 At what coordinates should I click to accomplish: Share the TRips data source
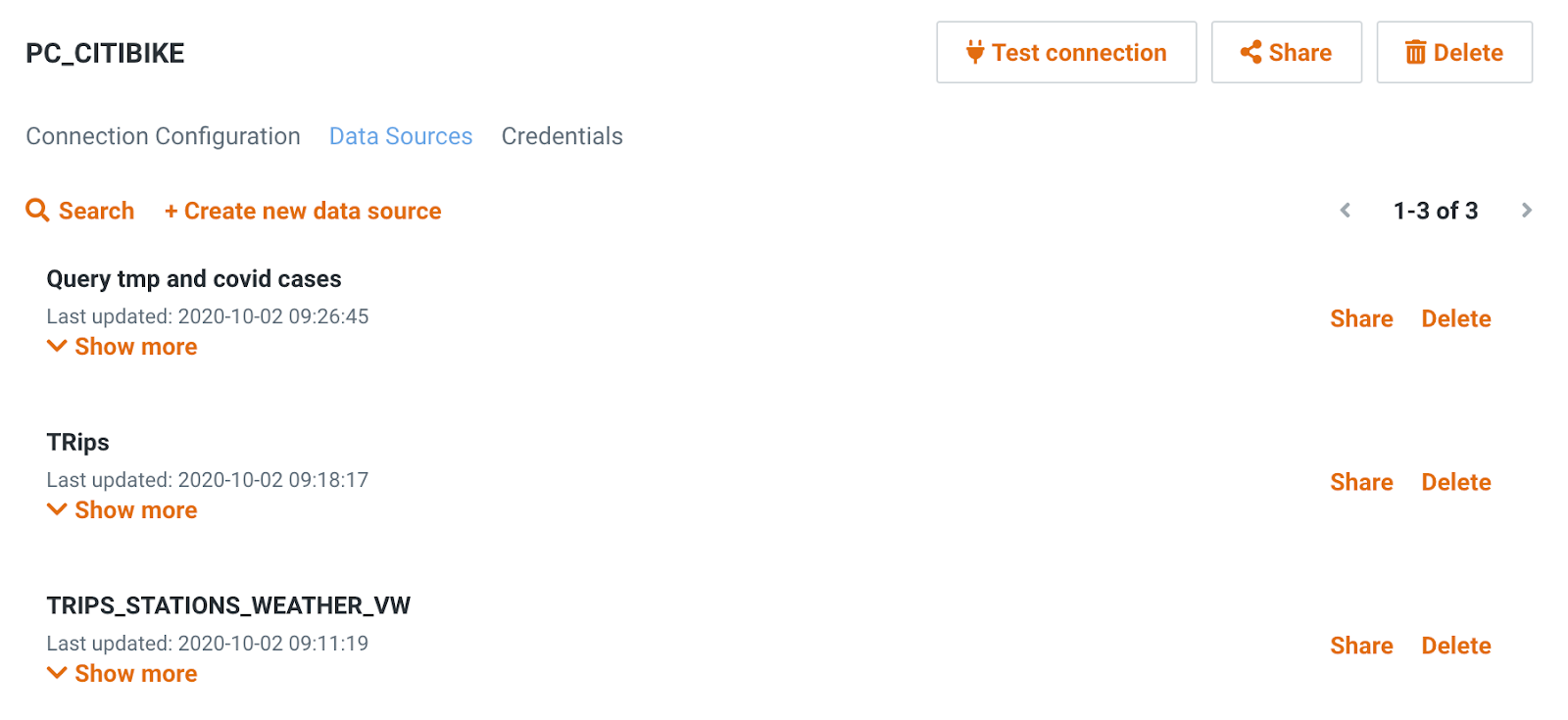[1361, 482]
